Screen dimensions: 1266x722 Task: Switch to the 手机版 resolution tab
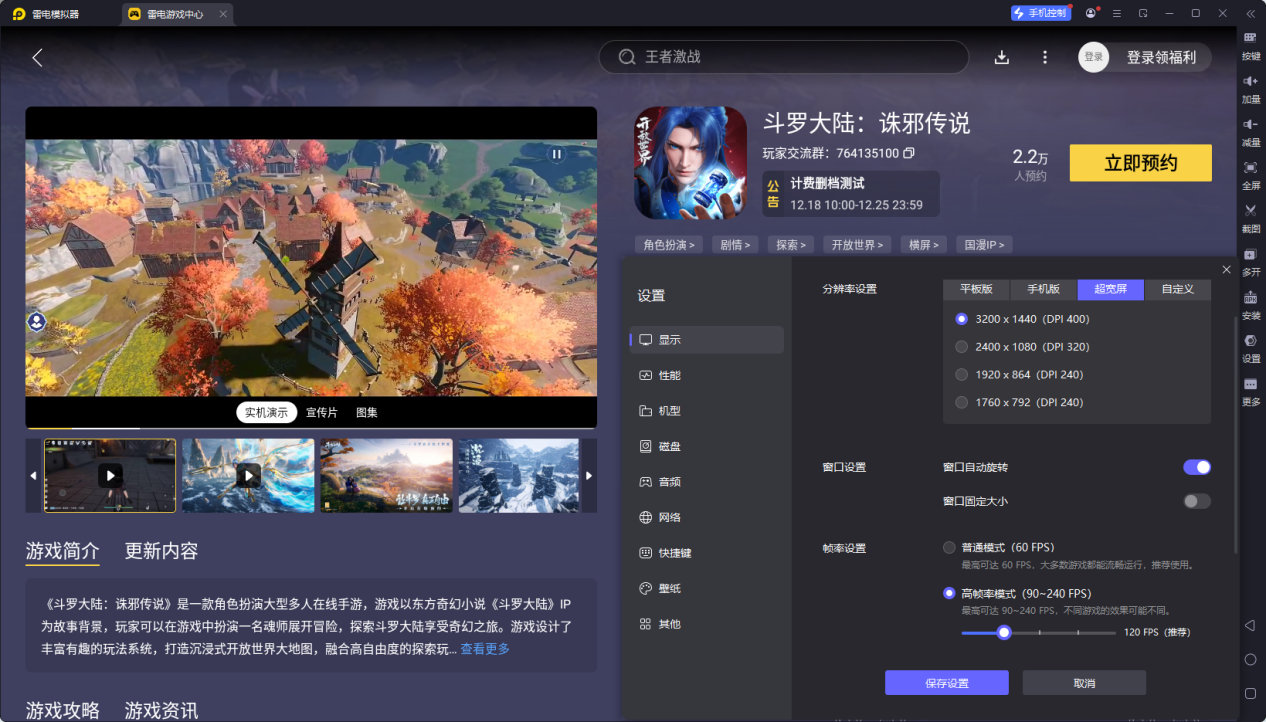click(1043, 289)
